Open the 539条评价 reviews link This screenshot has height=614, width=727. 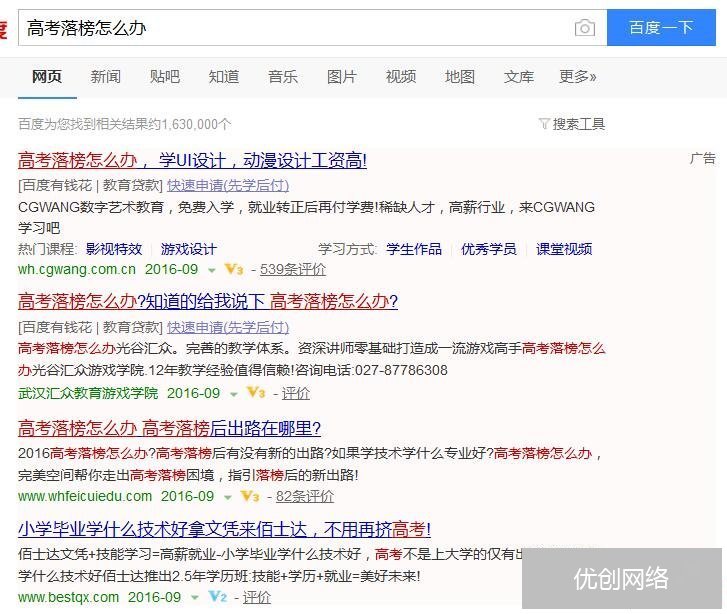(x=293, y=269)
